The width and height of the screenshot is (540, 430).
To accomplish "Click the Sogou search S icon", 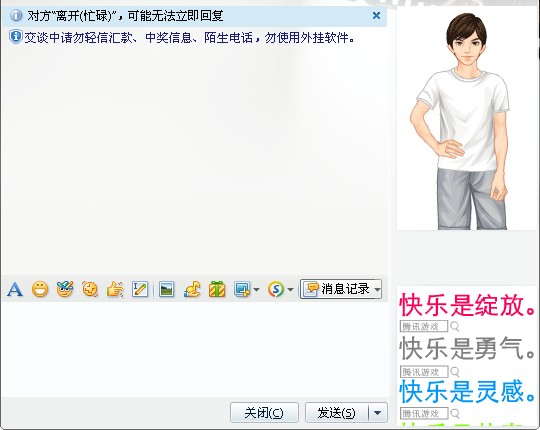I will (276, 289).
